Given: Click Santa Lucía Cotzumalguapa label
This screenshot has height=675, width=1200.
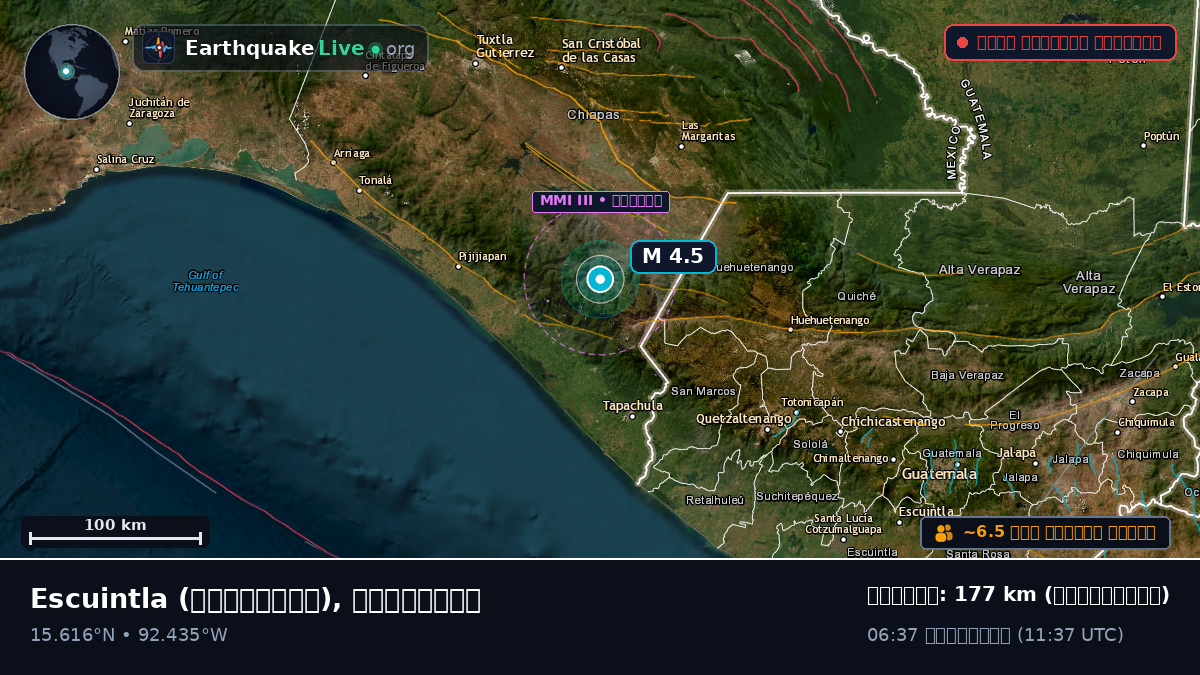Looking at the screenshot, I should pos(844,524).
